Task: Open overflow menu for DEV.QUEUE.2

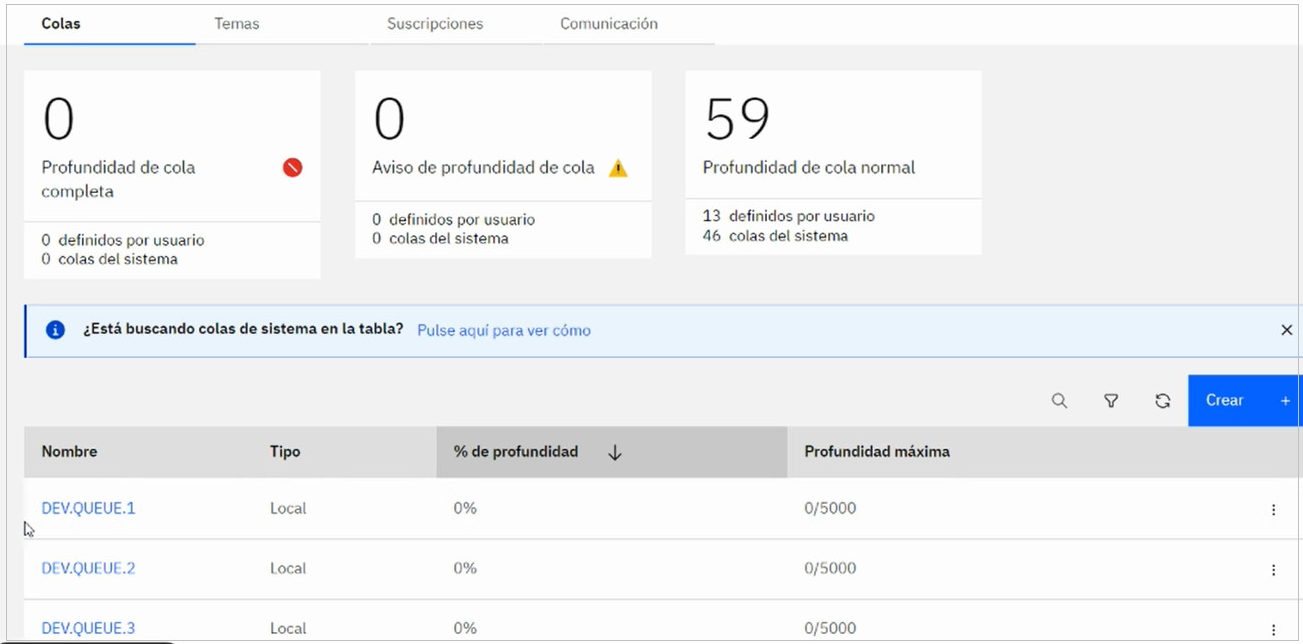Action: point(1273,570)
